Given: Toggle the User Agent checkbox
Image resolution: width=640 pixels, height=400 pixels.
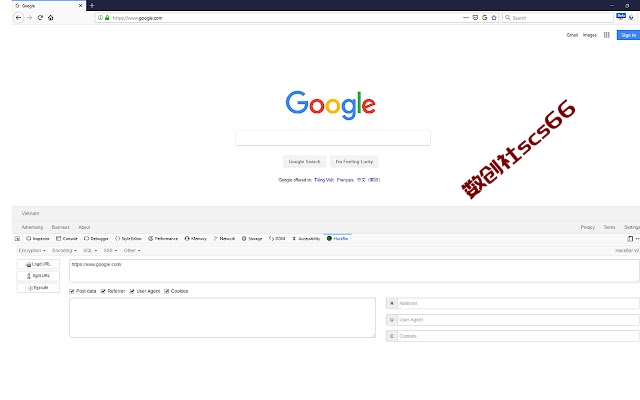Looking at the screenshot, I should (x=132, y=291).
